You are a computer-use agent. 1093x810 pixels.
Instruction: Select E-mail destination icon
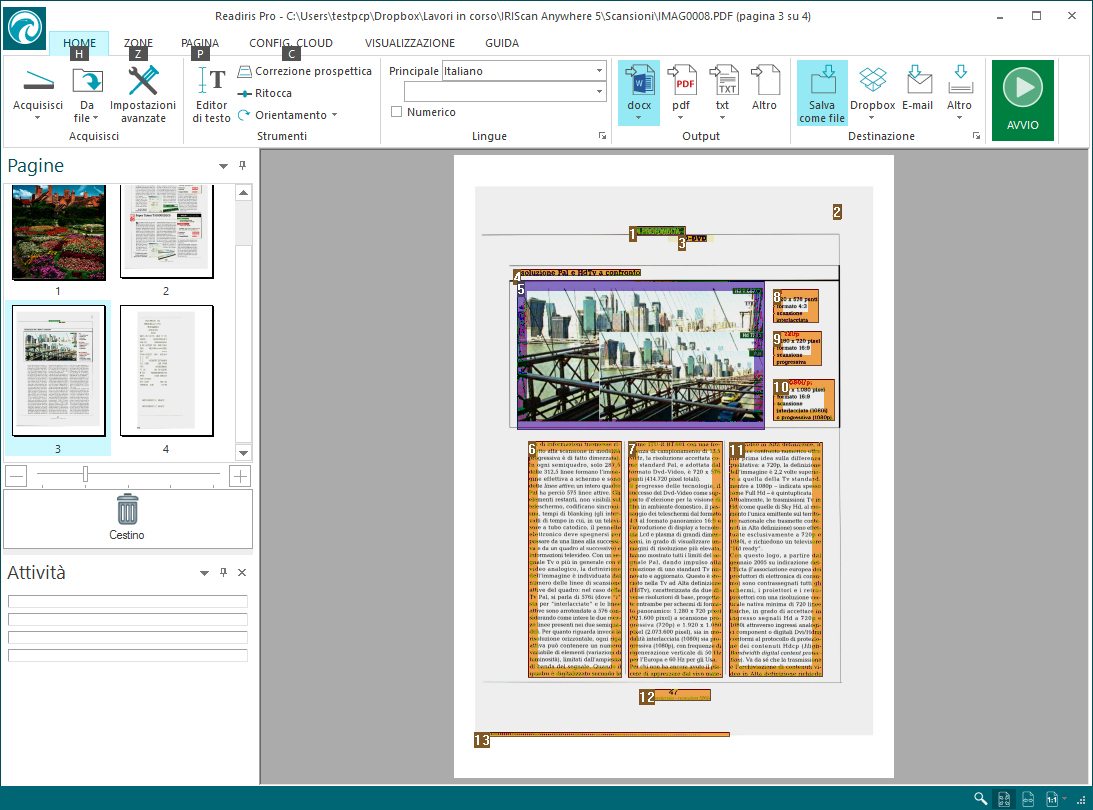(917, 87)
